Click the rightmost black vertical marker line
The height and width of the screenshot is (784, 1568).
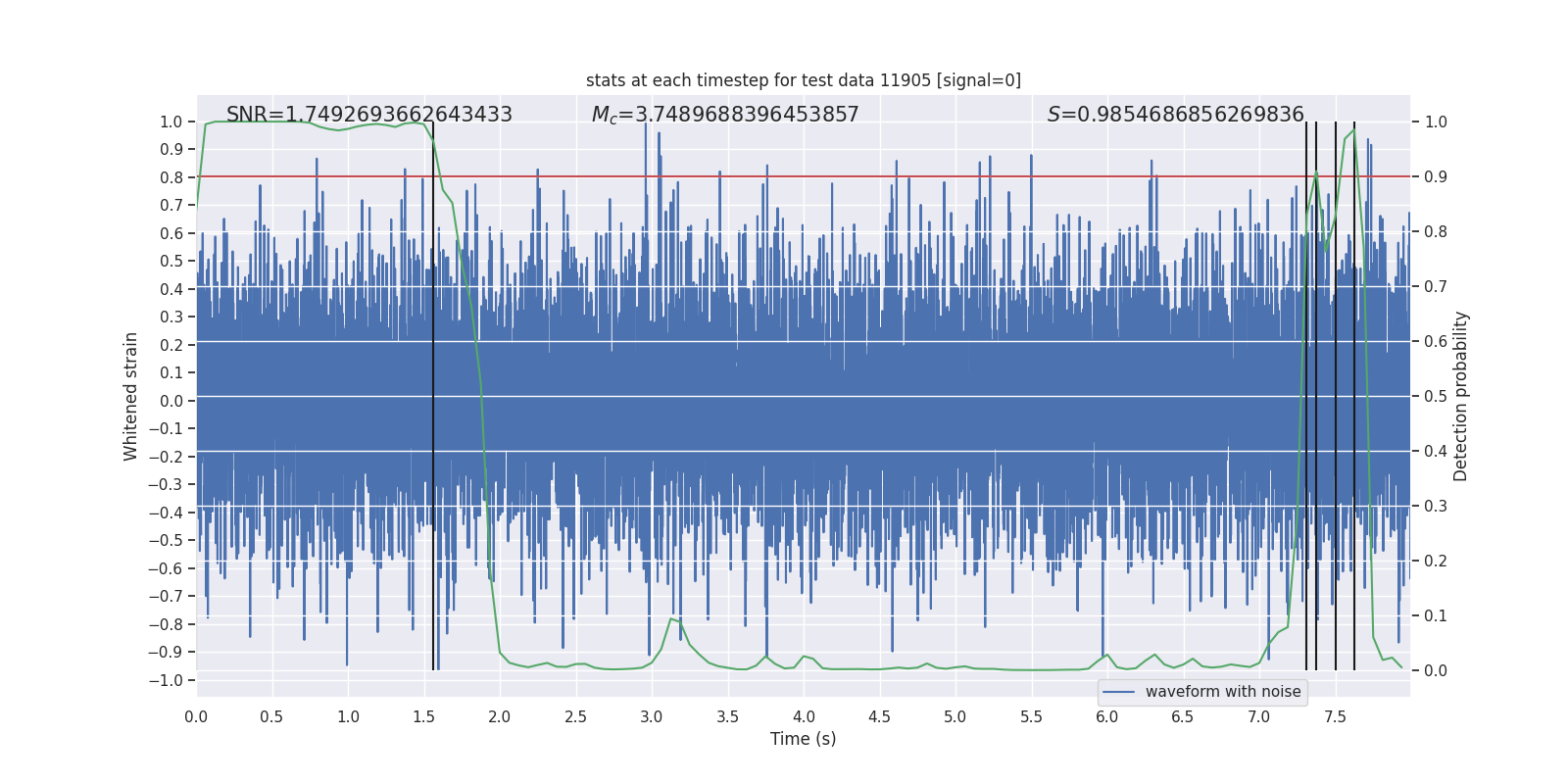pos(1354,396)
